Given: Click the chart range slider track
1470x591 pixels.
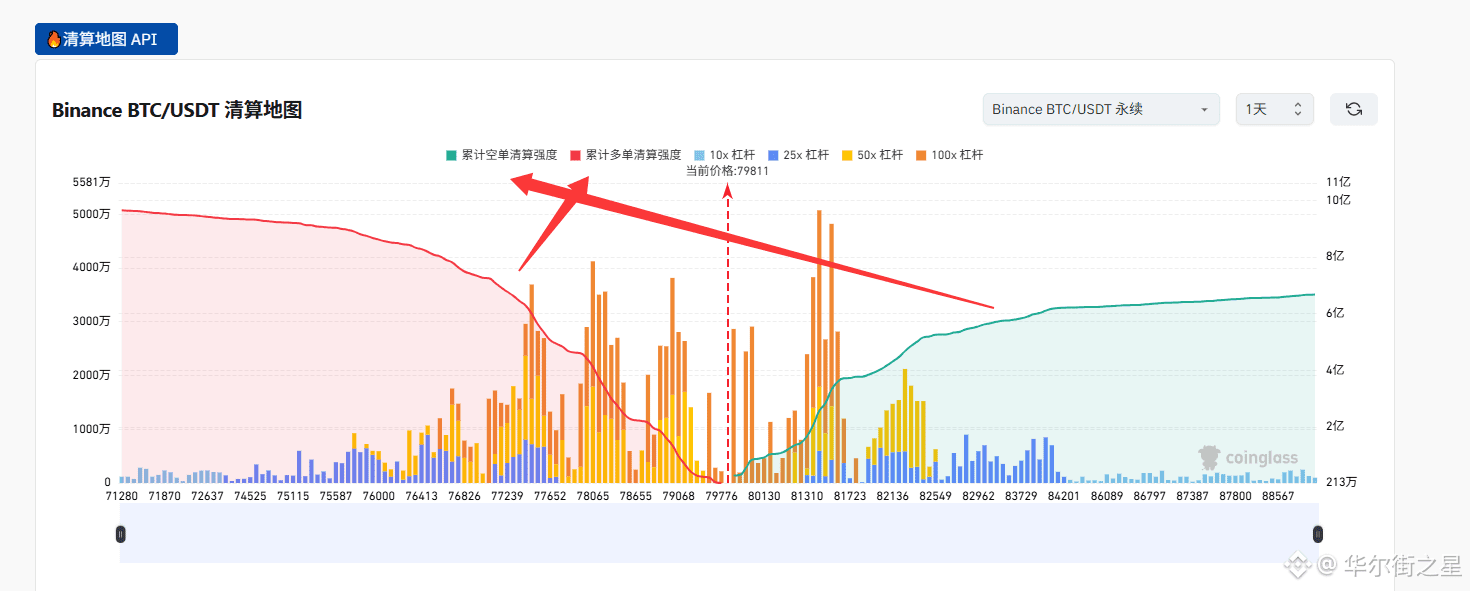Looking at the screenshot, I should point(719,534).
